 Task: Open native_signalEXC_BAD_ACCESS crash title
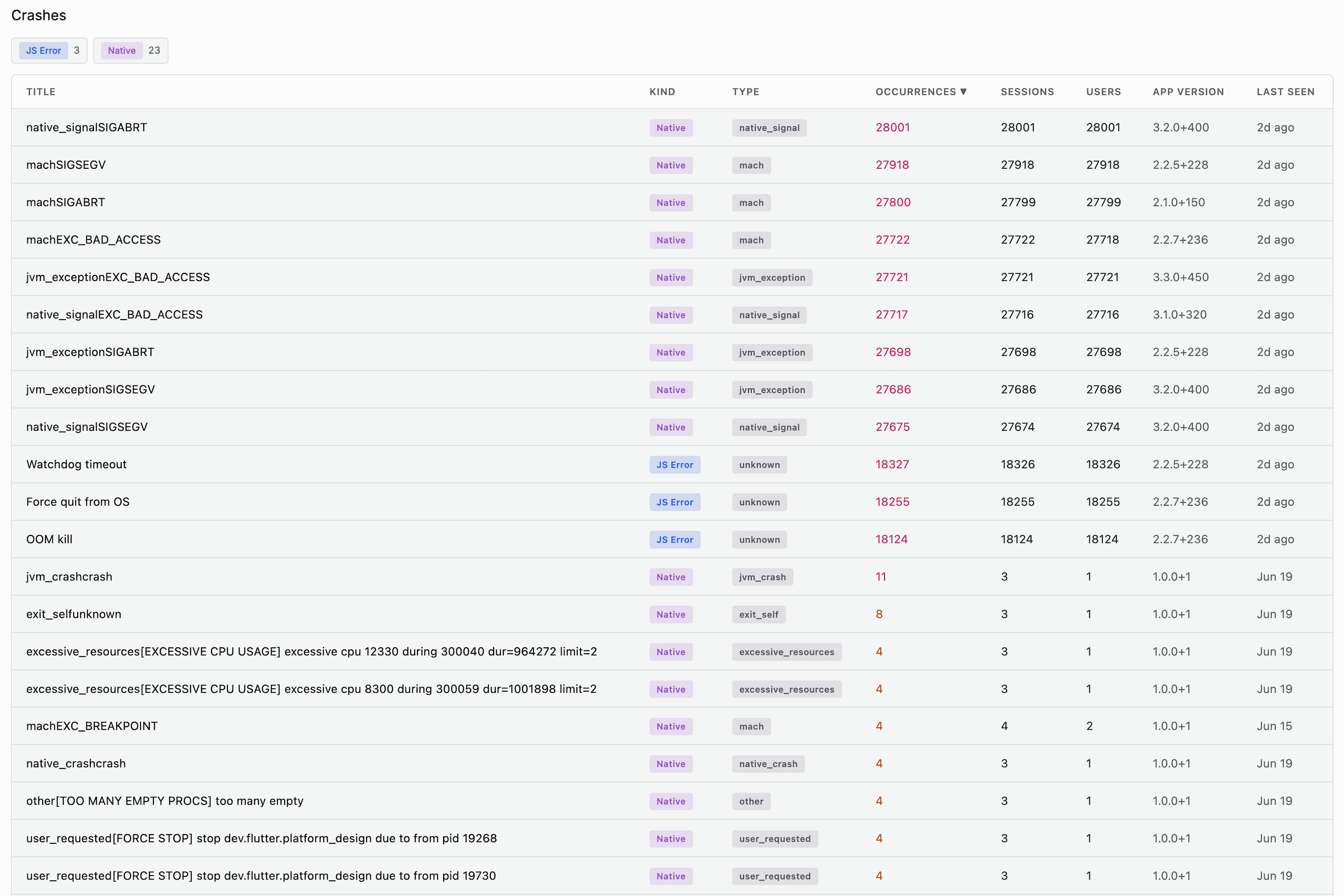point(114,314)
